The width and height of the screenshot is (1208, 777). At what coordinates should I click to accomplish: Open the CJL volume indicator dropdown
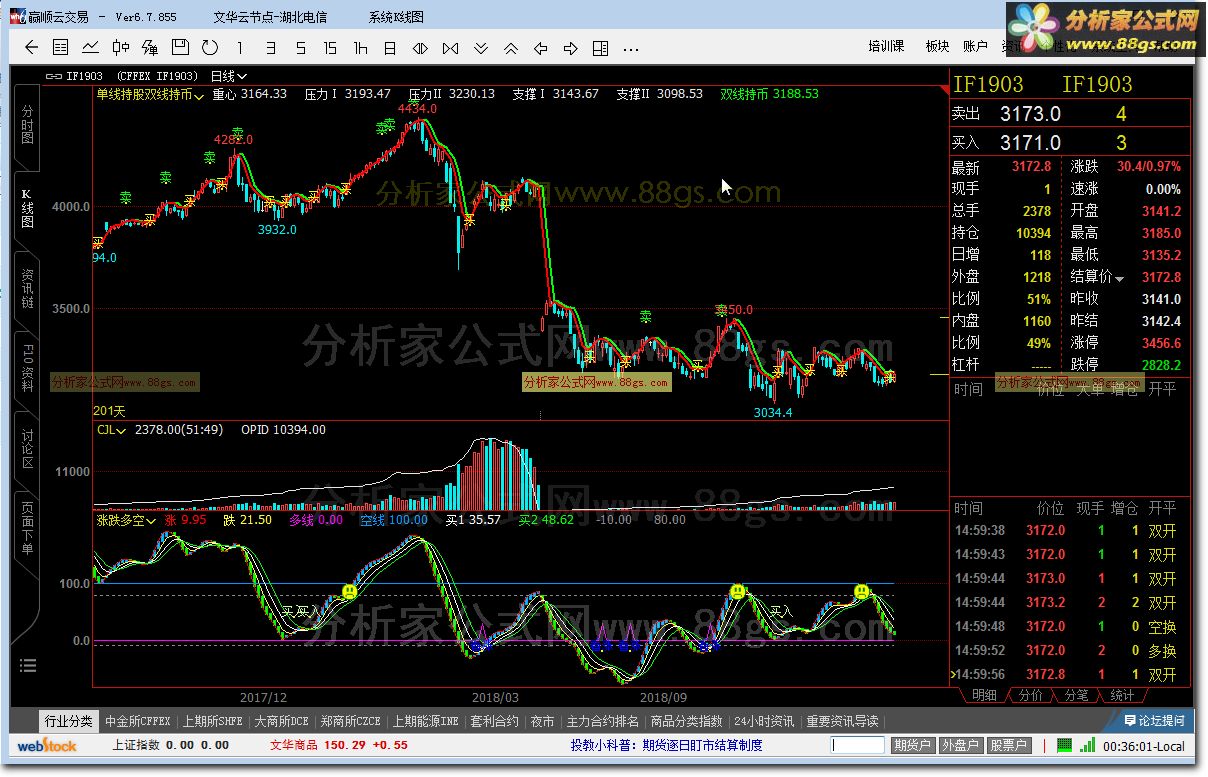click(111, 430)
